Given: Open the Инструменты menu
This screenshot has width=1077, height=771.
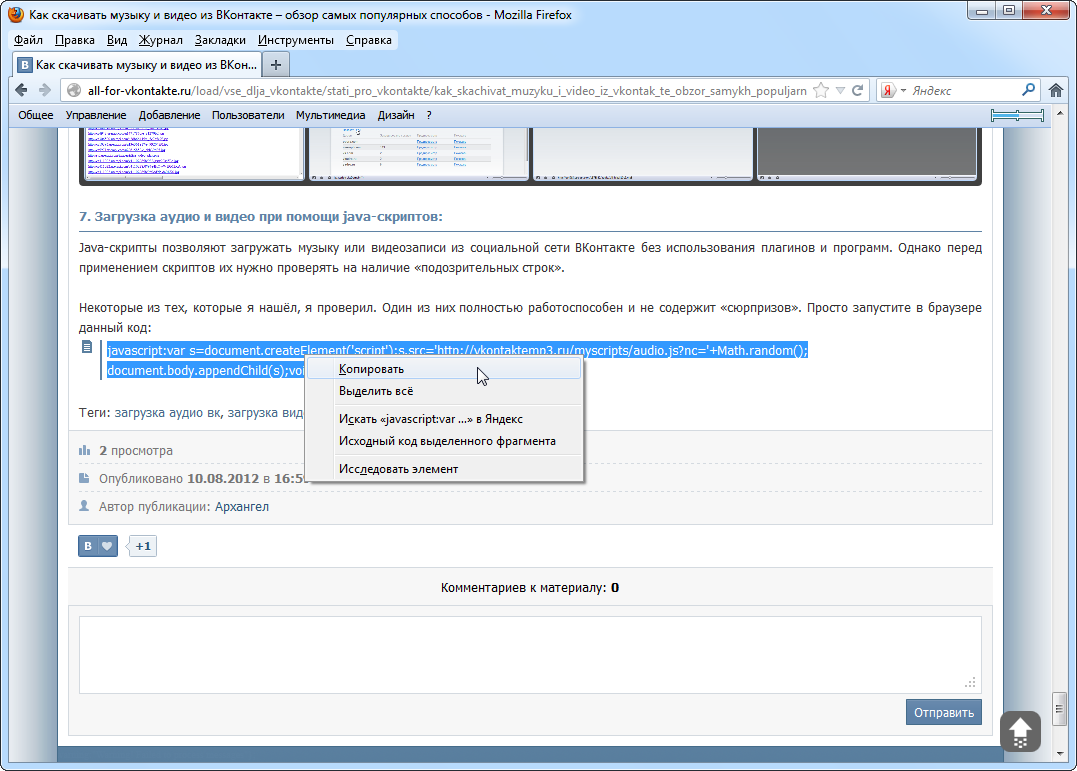Looking at the screenshot, I should tap(295, 40).
